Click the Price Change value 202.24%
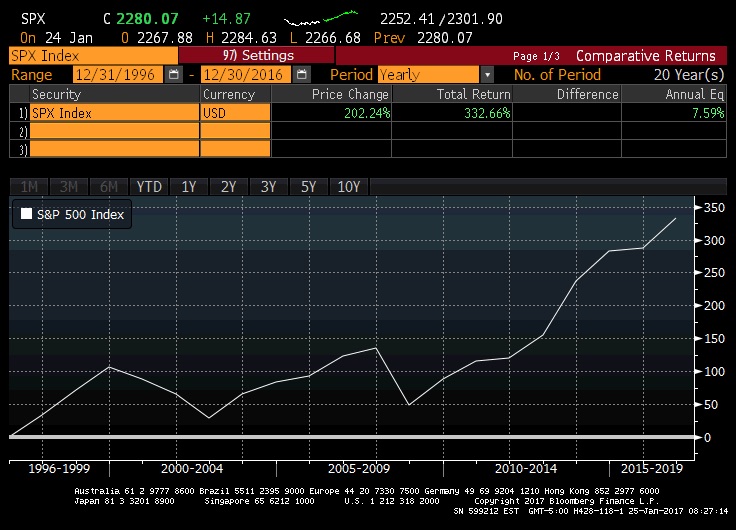The width and height of the screenshot is (736, 530). [367, 113]
